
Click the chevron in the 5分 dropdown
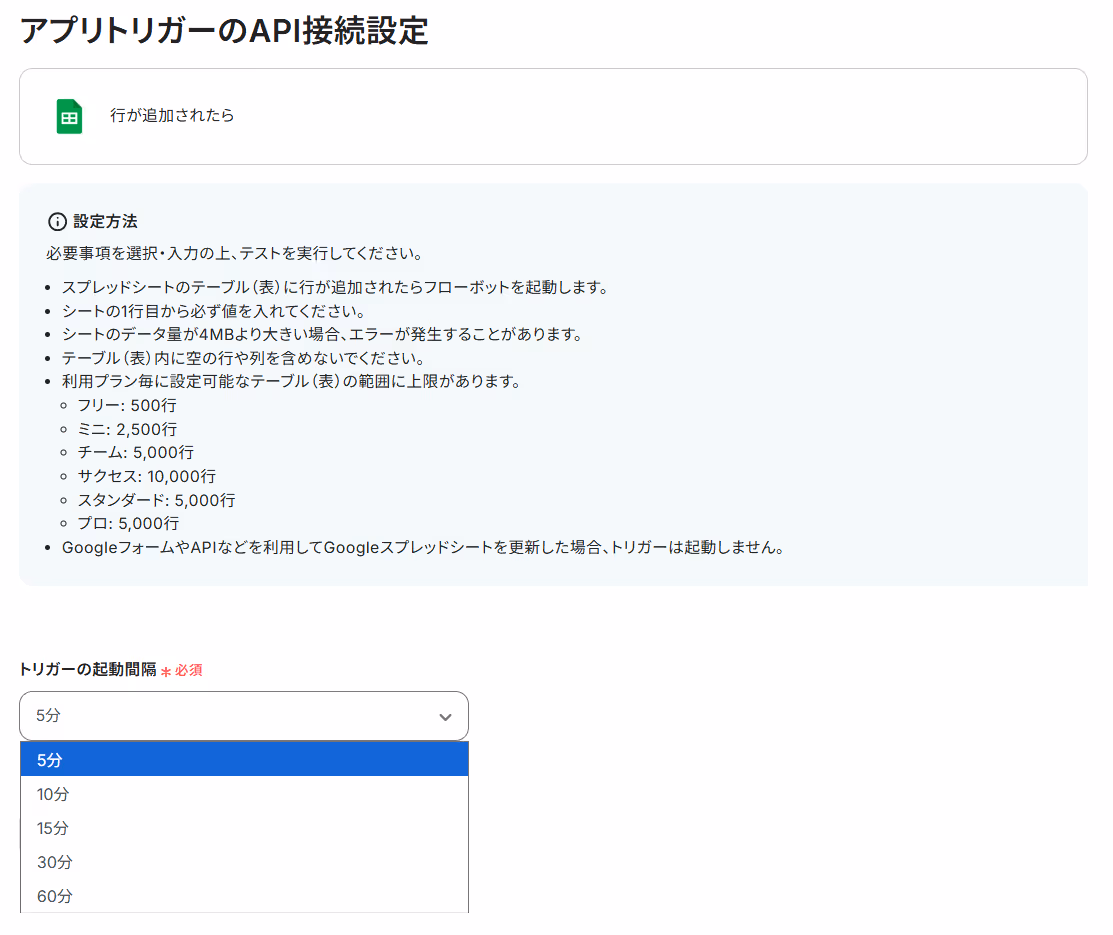[445, 717]
